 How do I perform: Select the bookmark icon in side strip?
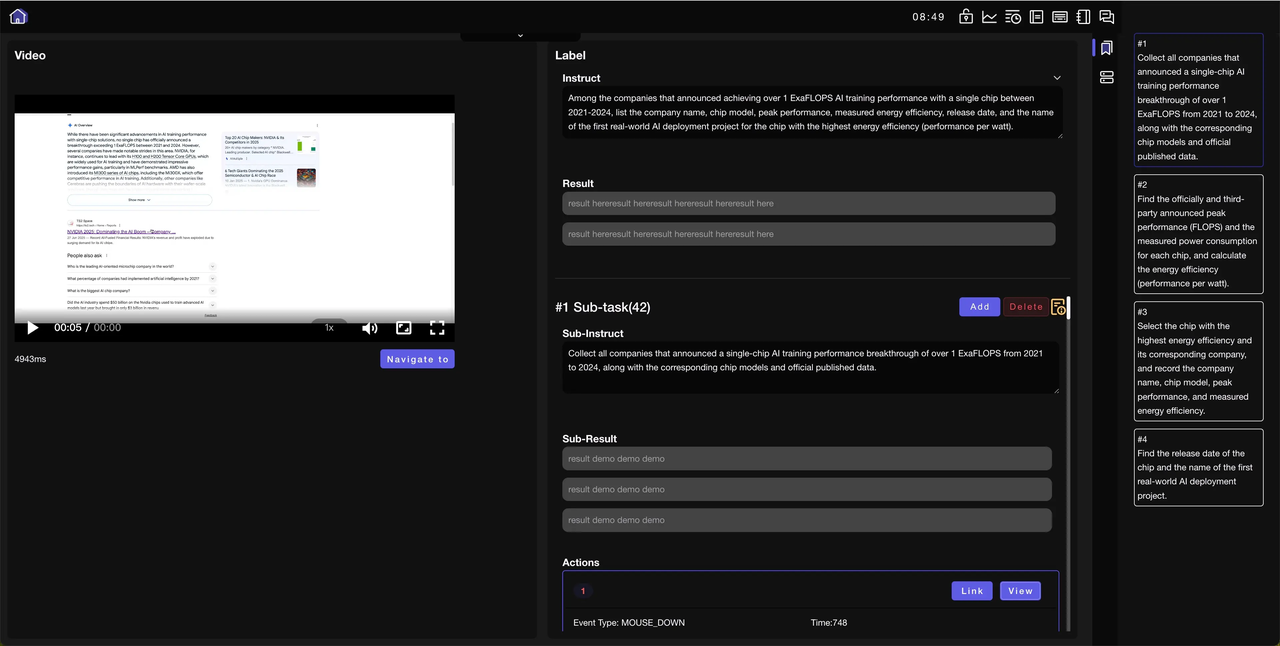pyautogui.click(x=1106, y=48)
